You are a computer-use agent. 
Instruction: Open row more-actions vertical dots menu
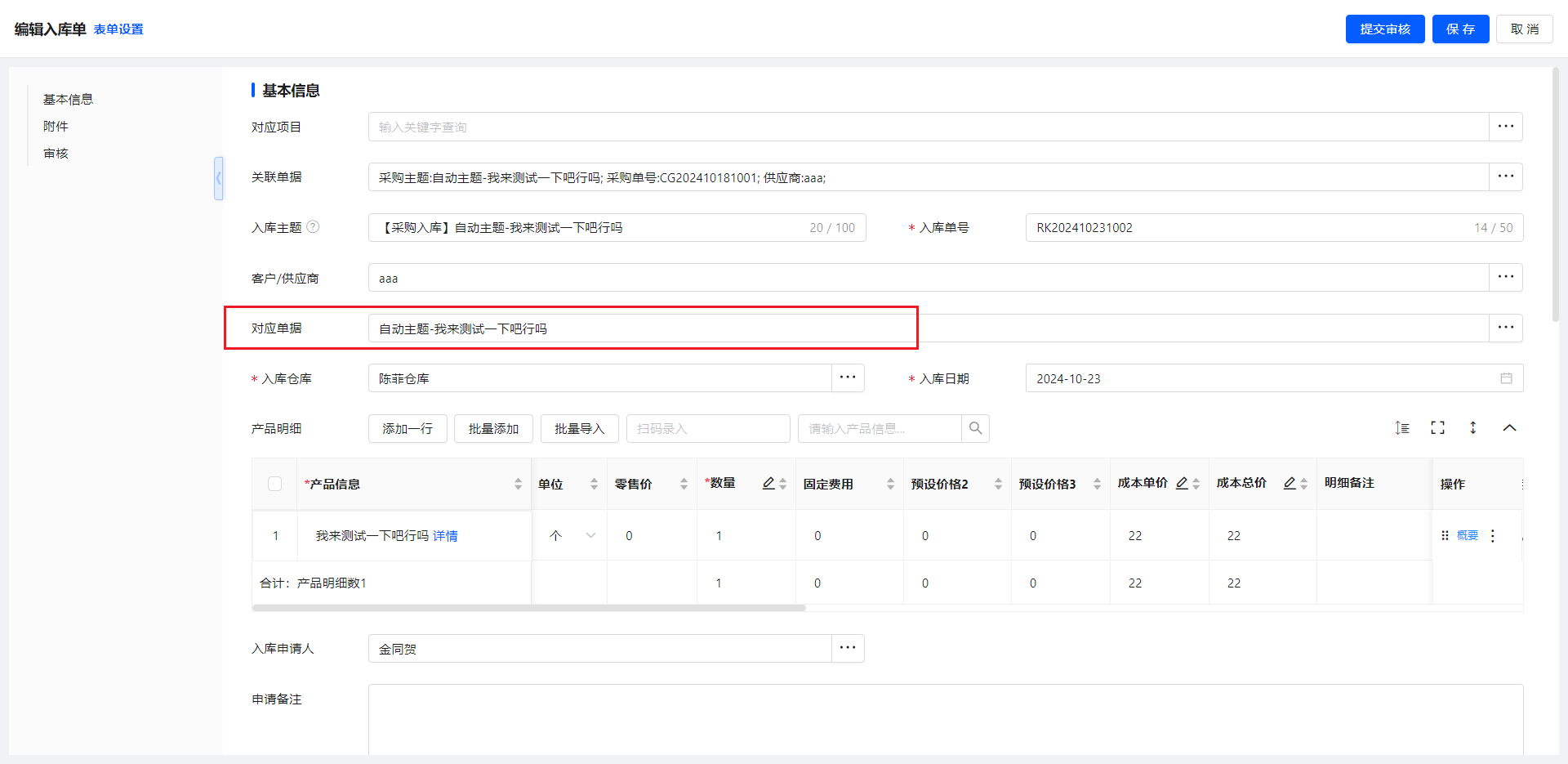pos(1493,536)
